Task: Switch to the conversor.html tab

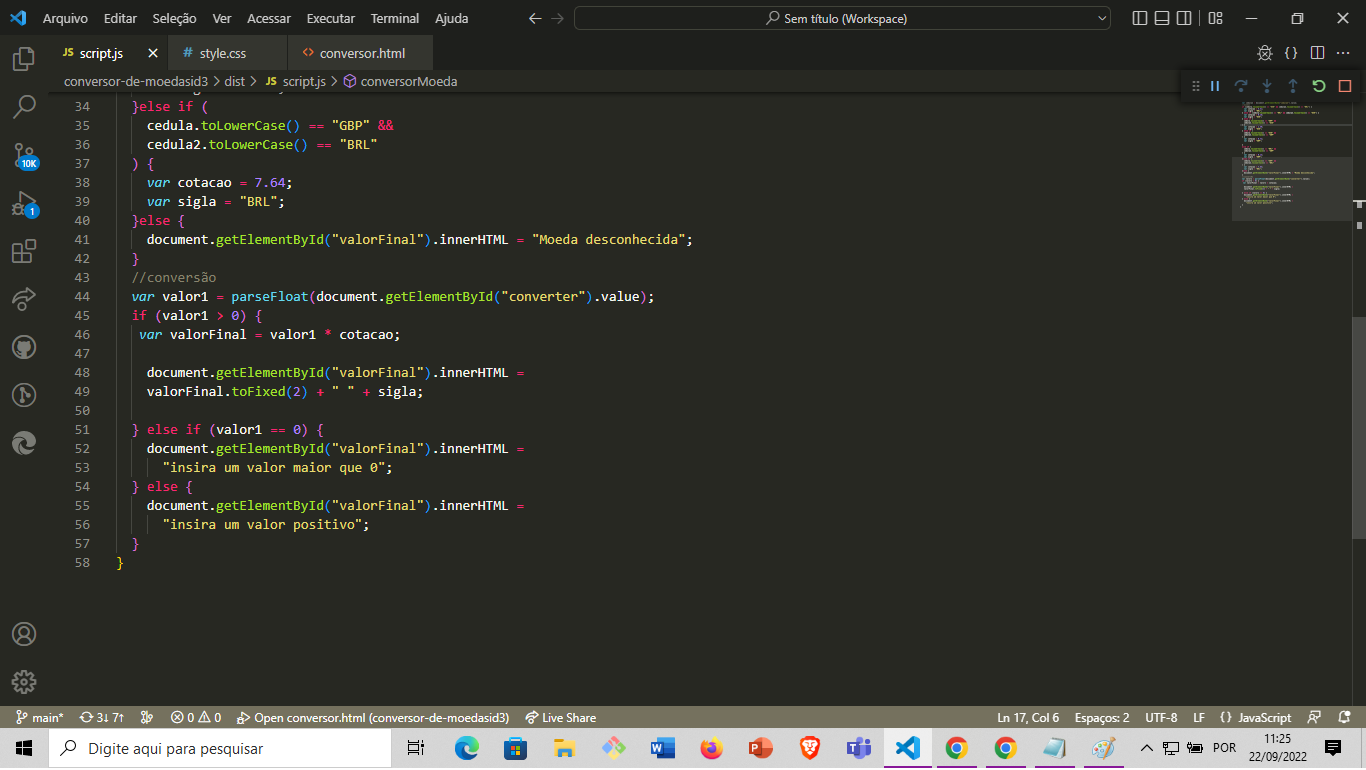Action: coord(362,53)
